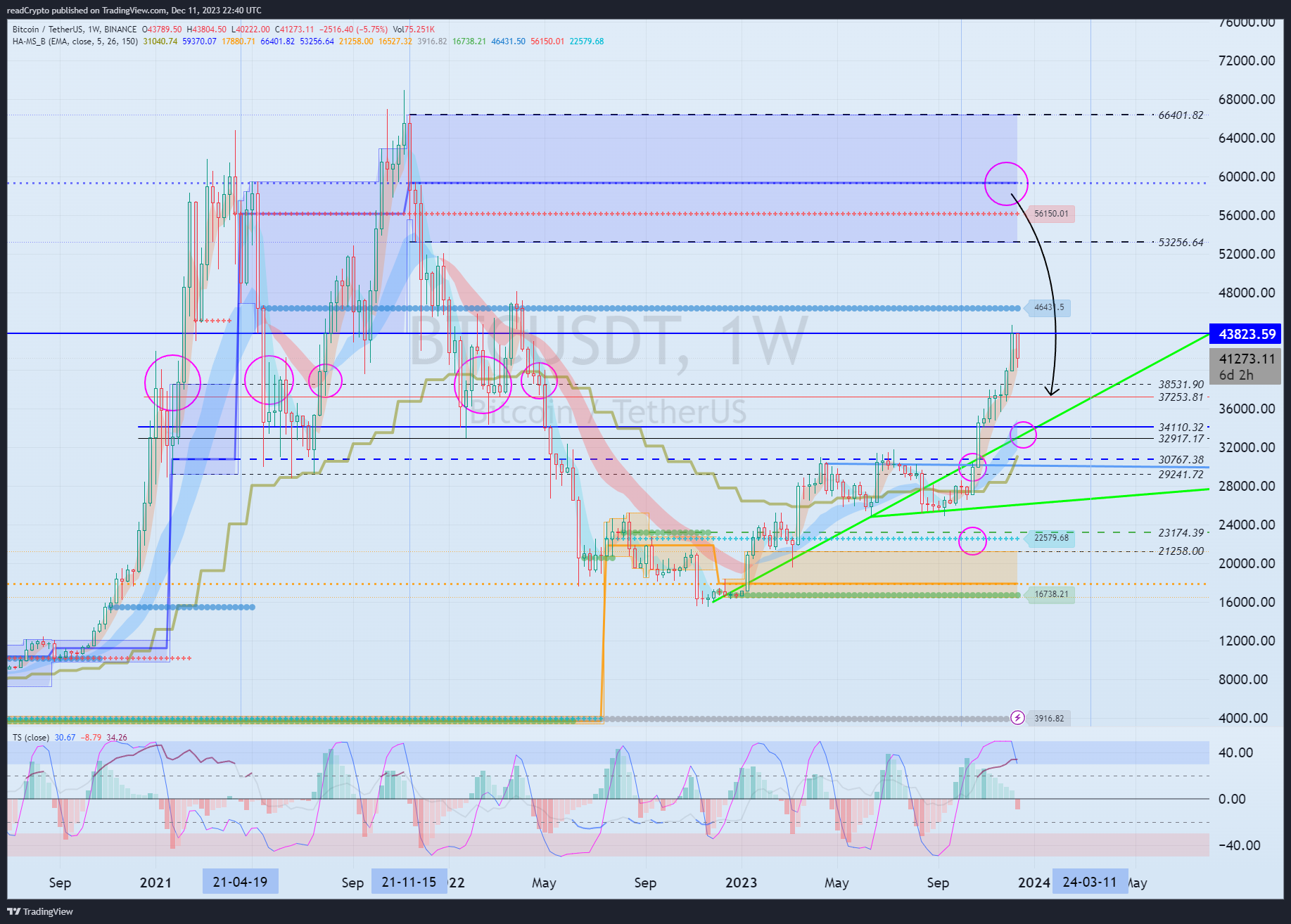The width and height of the screenshot is (1291, 924).
Task: Click the 34.26 value in TS legend
Action: (117, 738)
